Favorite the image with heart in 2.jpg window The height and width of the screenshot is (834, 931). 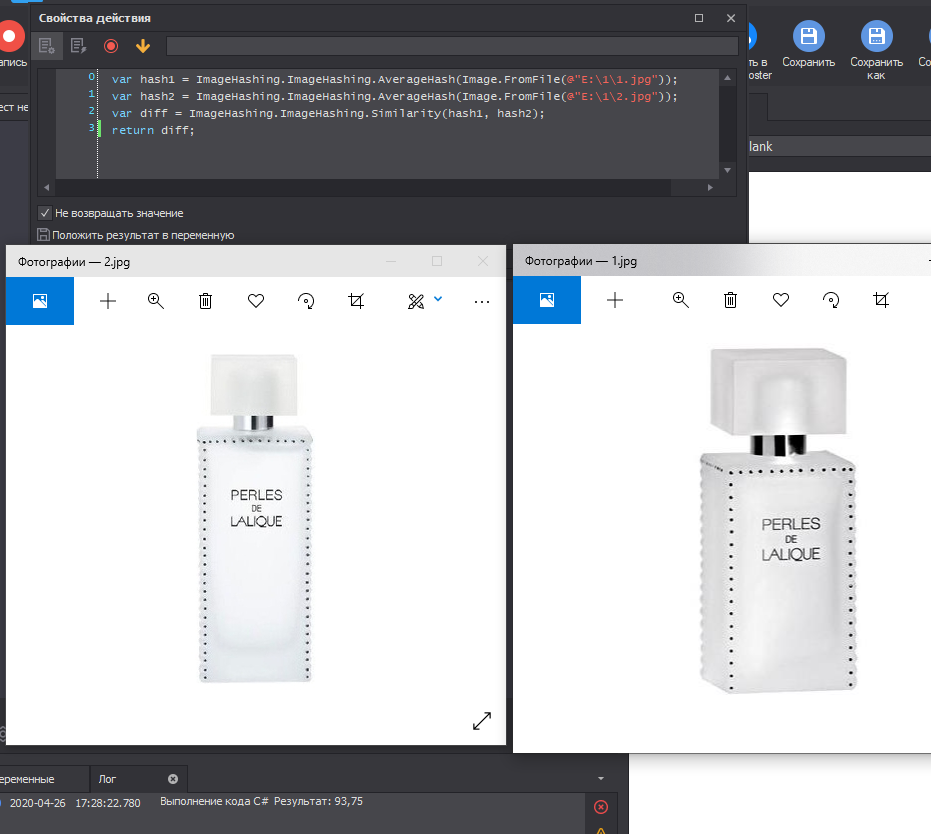pos(256,301)
